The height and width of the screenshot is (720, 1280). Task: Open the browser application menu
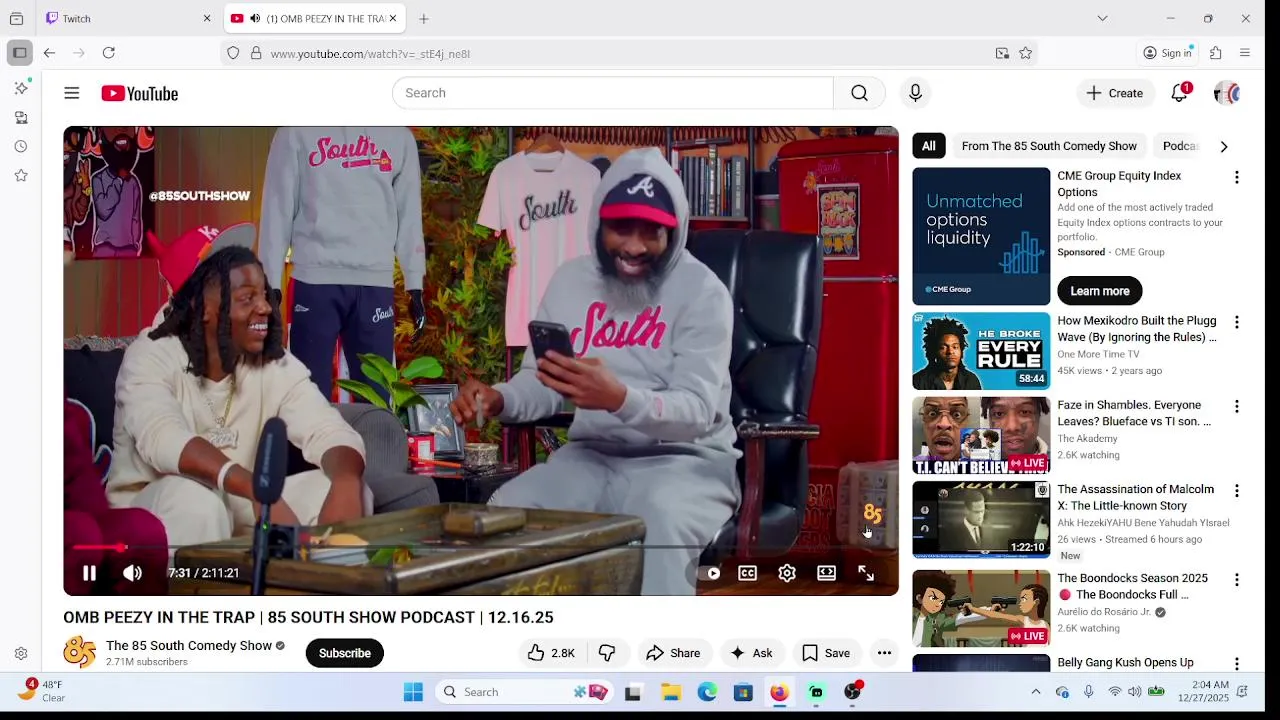coord(1245,53)
